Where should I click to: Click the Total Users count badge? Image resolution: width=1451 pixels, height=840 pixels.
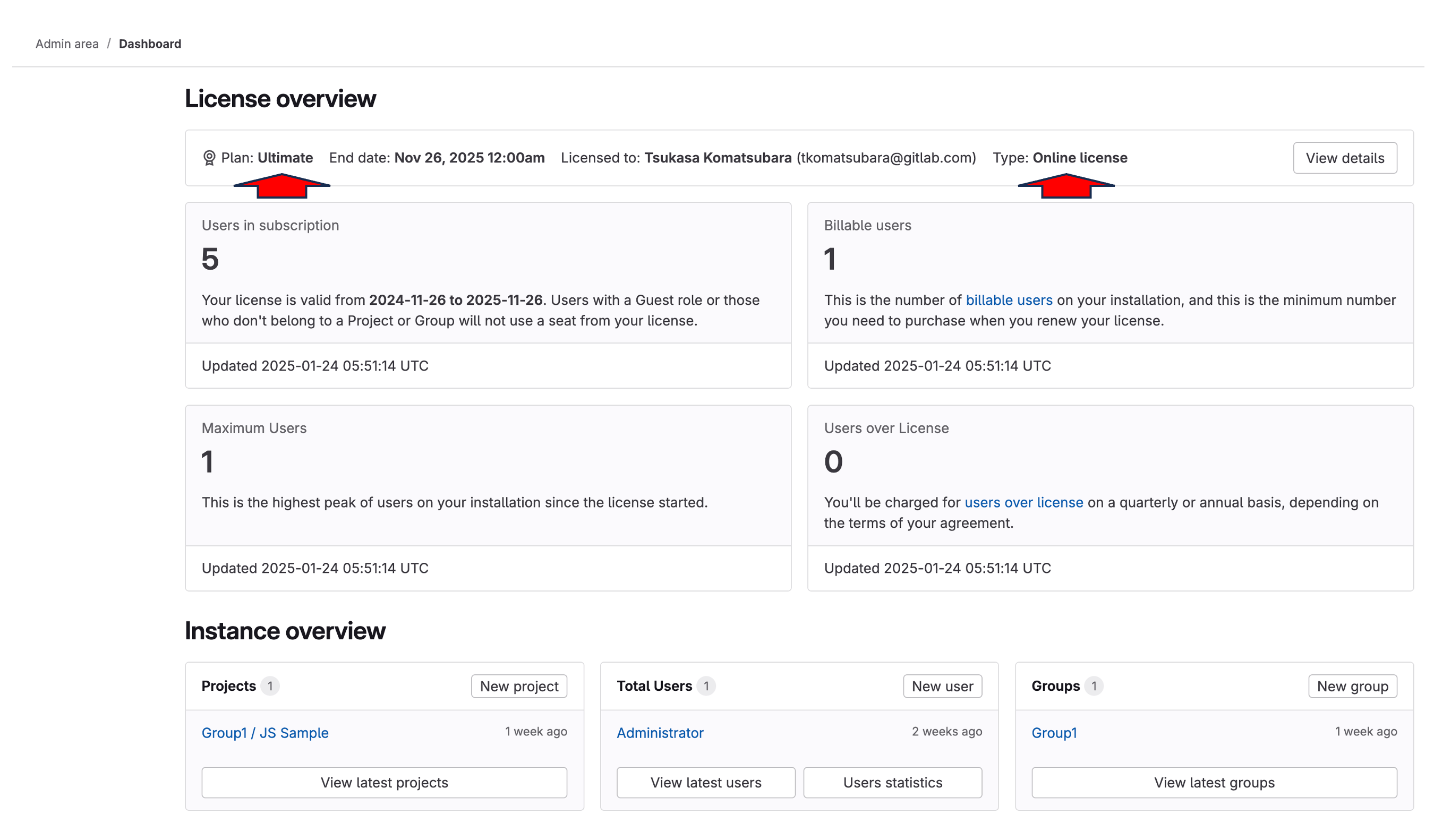click(x=707, y=685)
